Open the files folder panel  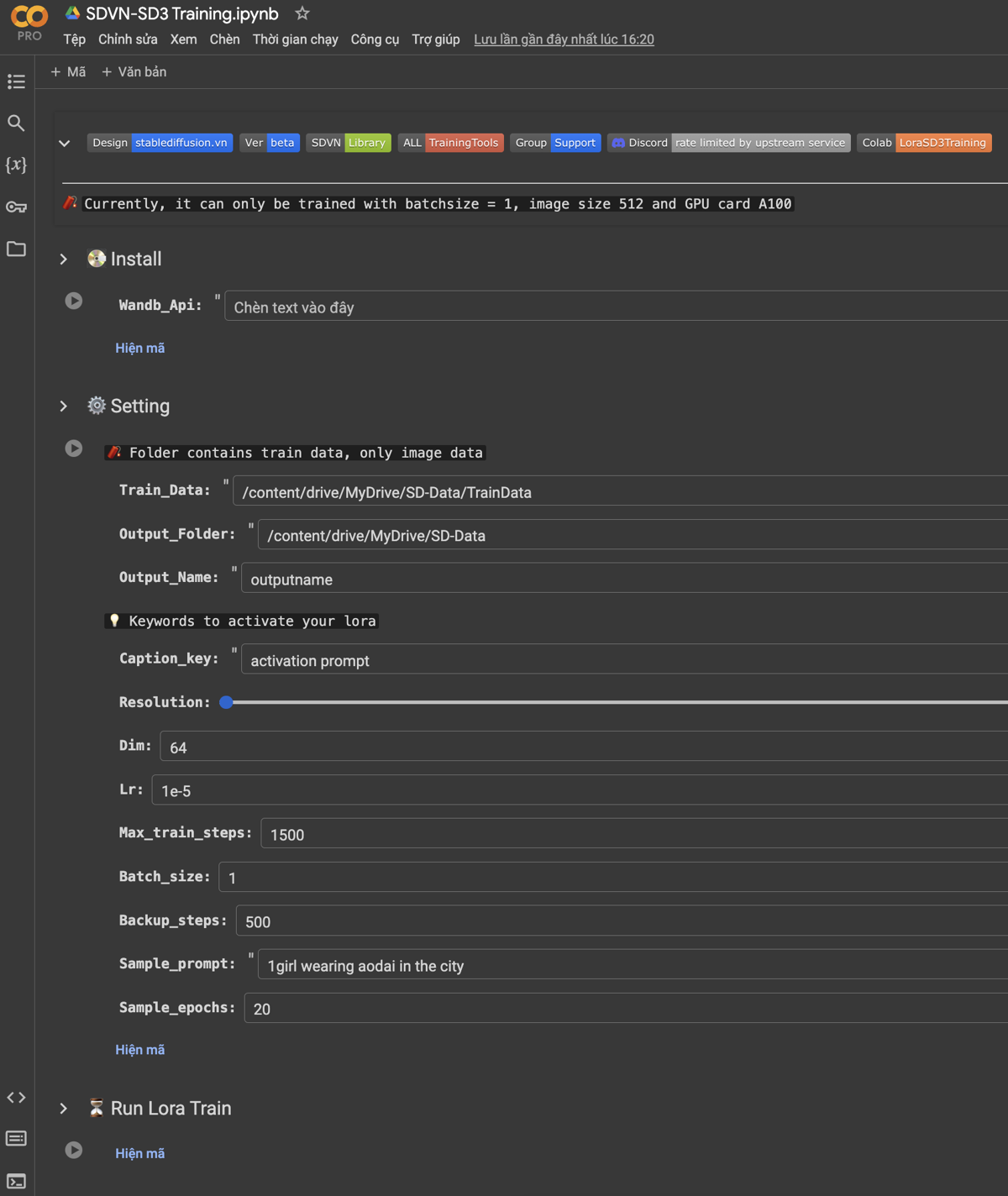16,249
